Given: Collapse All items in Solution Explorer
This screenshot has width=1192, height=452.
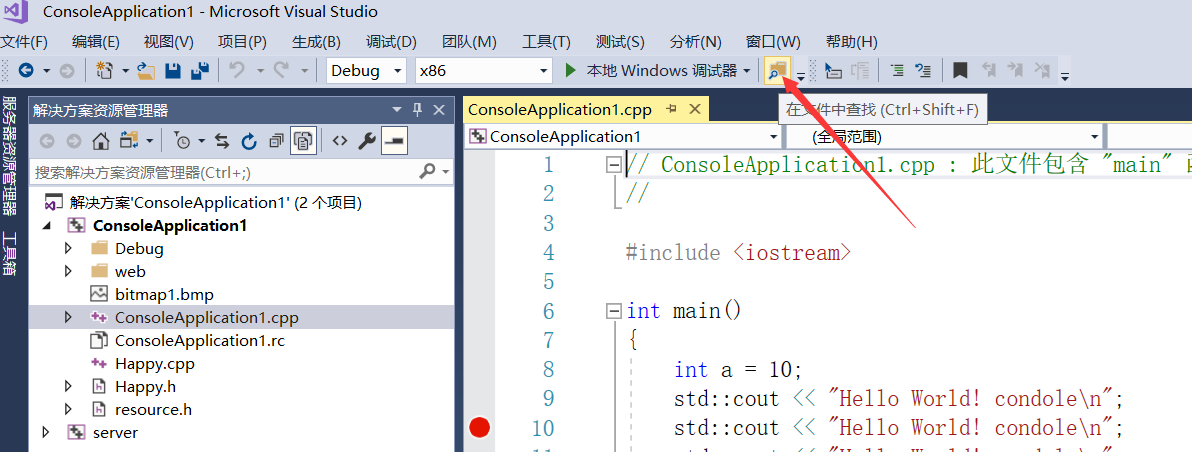Looking at the screenshot, I should tap(276, 141).
